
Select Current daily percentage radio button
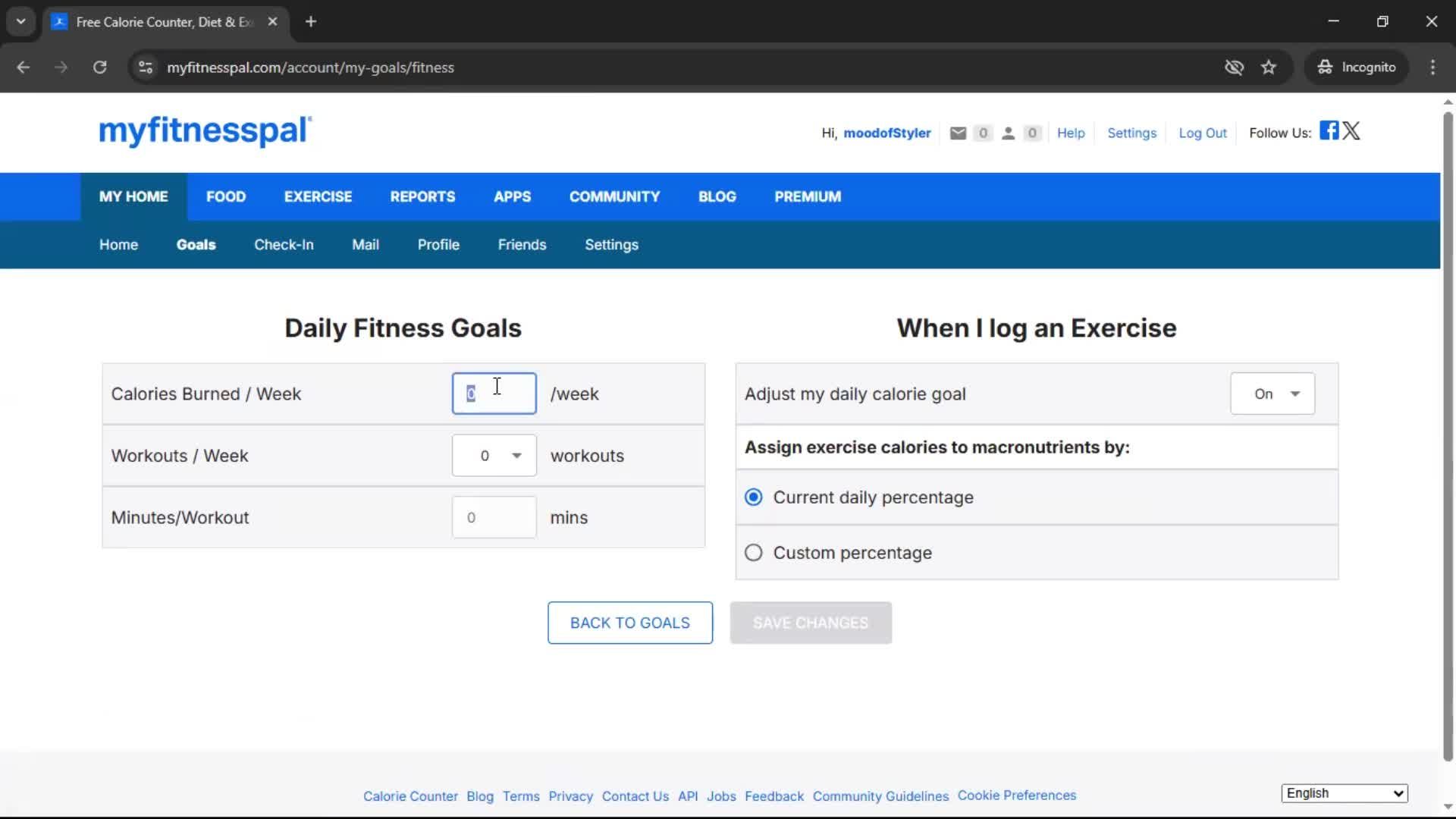coord(753,497)
